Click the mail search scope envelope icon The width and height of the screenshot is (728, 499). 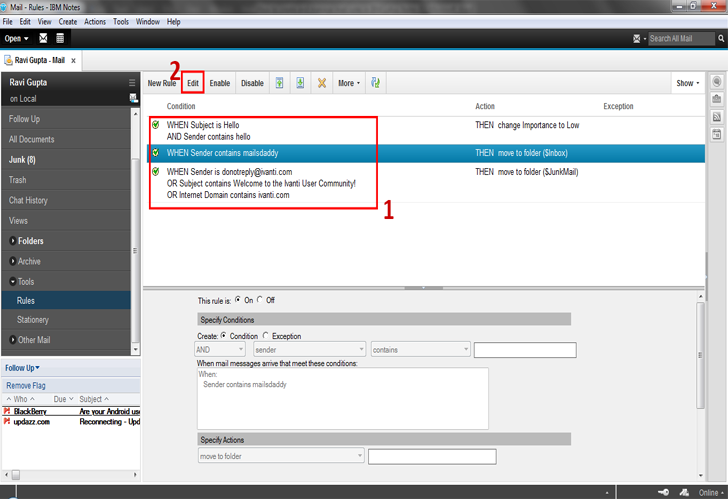637,39
